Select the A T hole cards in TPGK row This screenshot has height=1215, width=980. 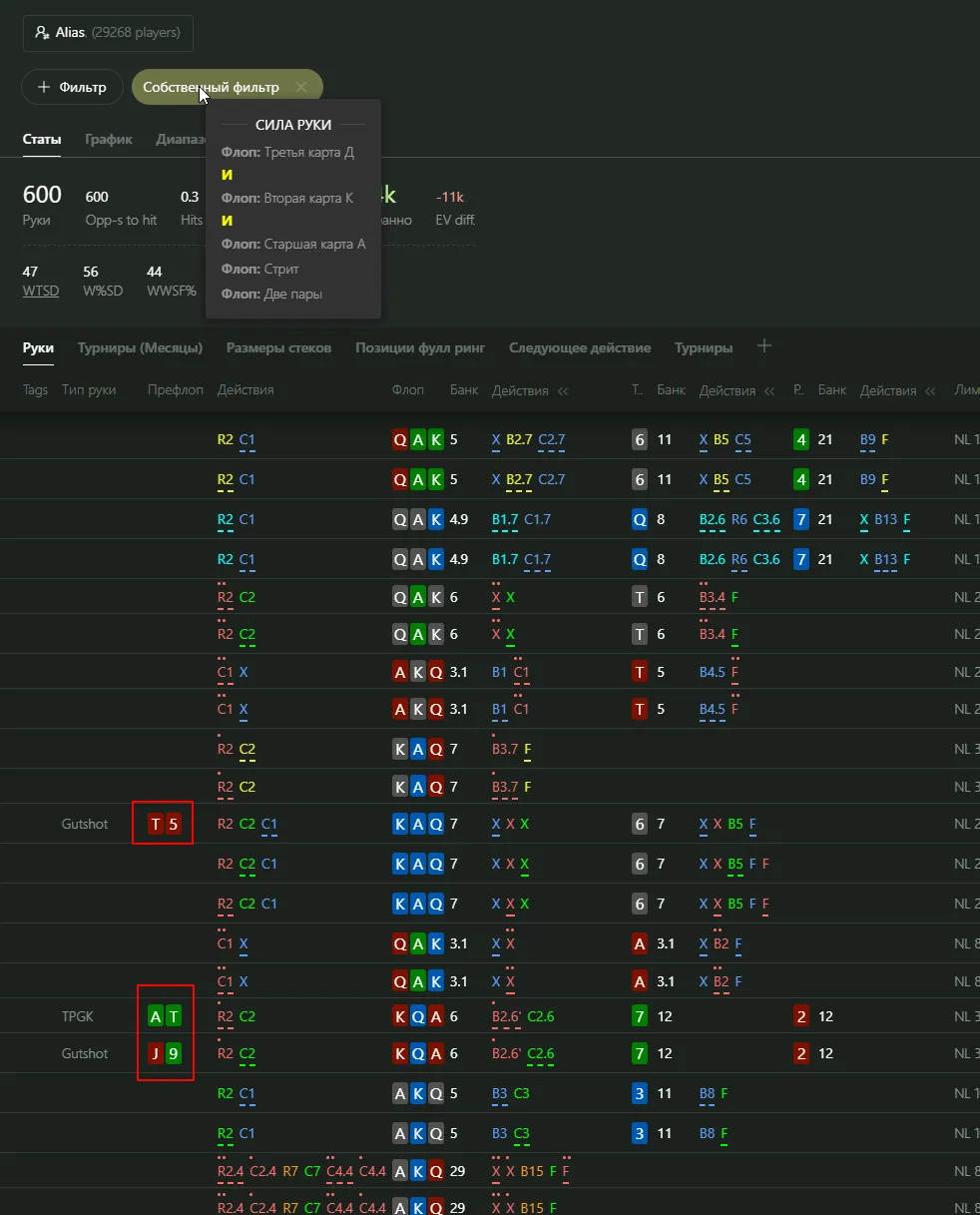[165, 1017]
